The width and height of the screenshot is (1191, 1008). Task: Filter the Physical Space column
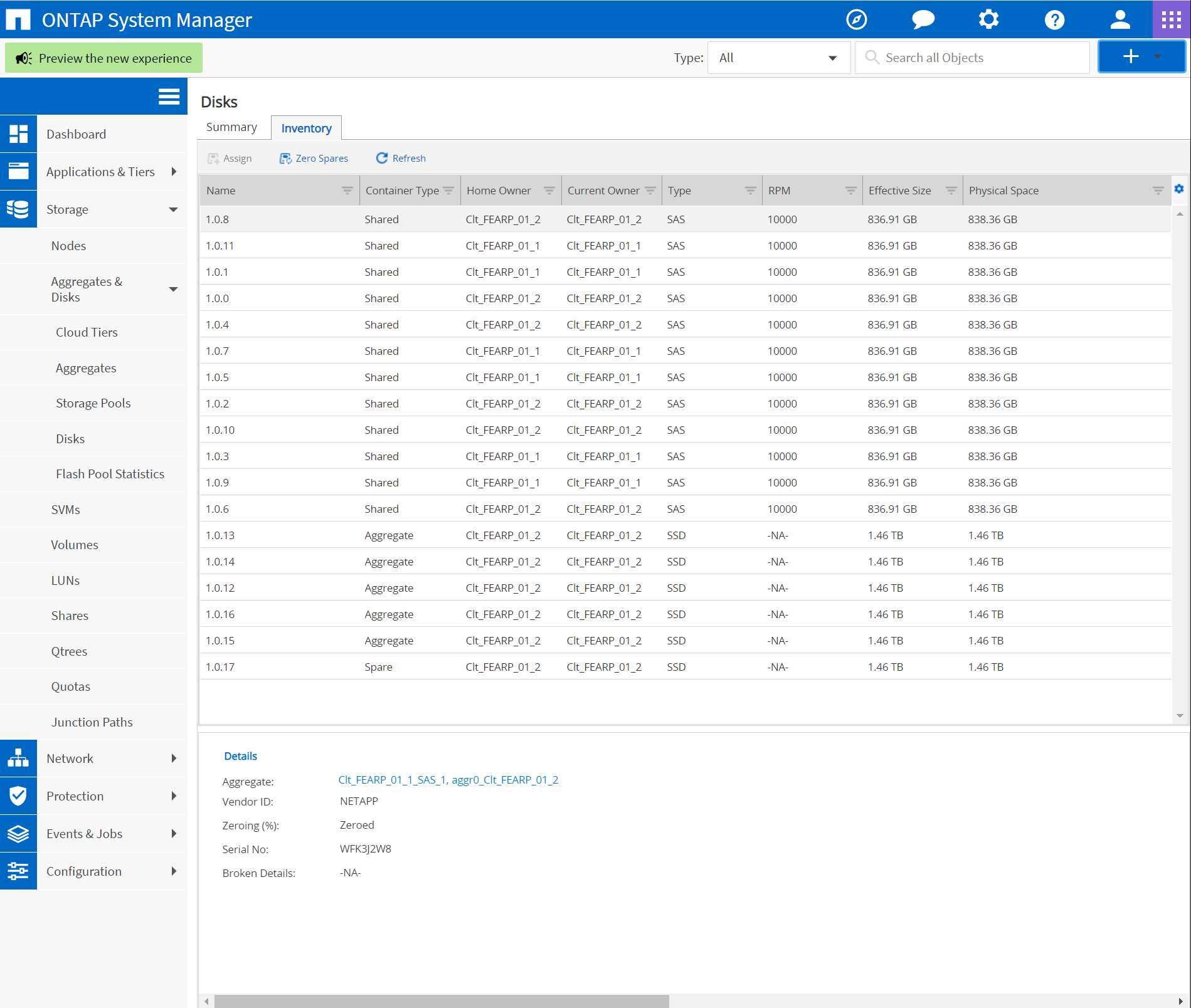click(x=1158, y=191)
